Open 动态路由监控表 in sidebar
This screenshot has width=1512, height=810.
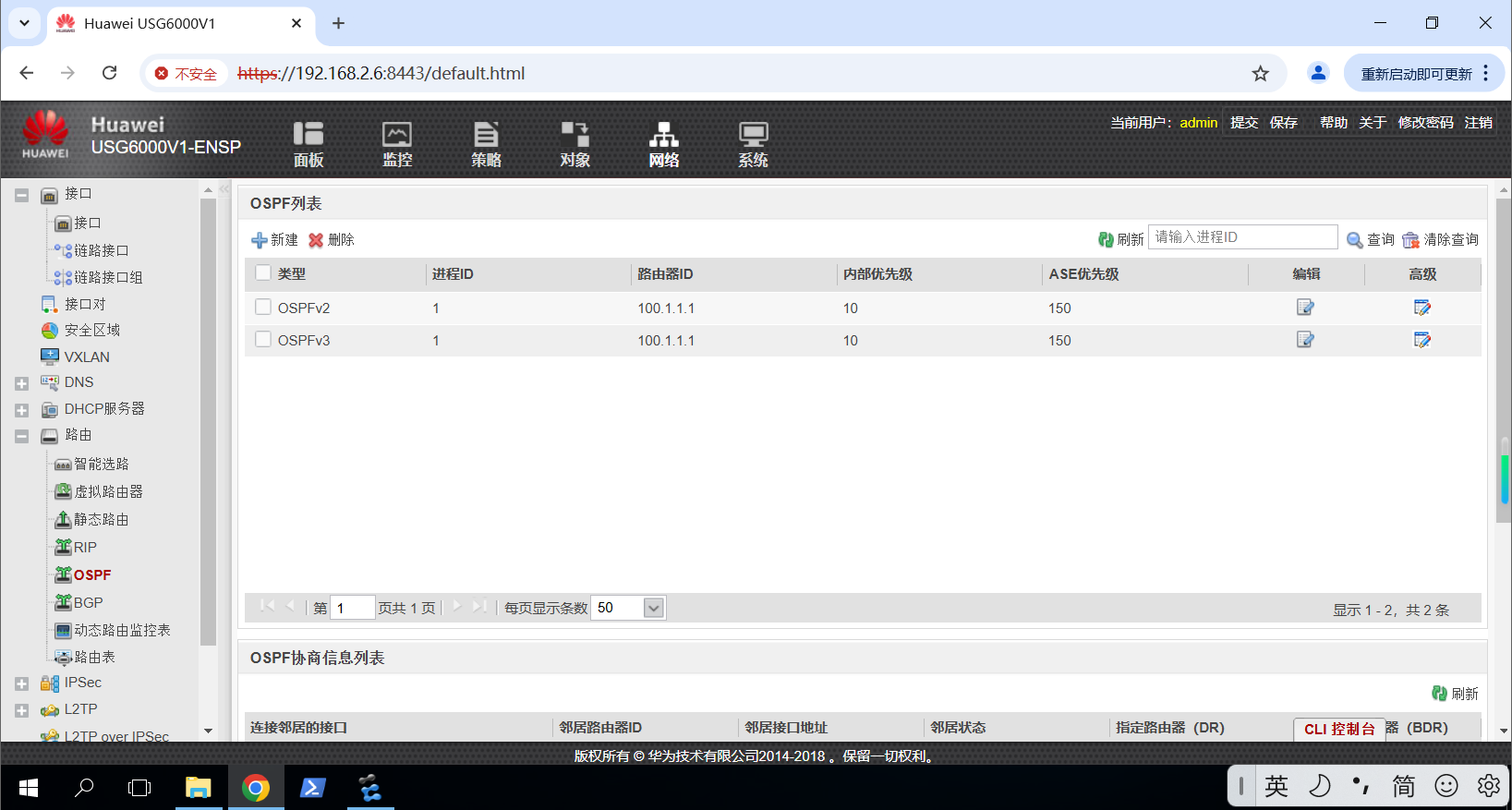[x=122, y=631]
